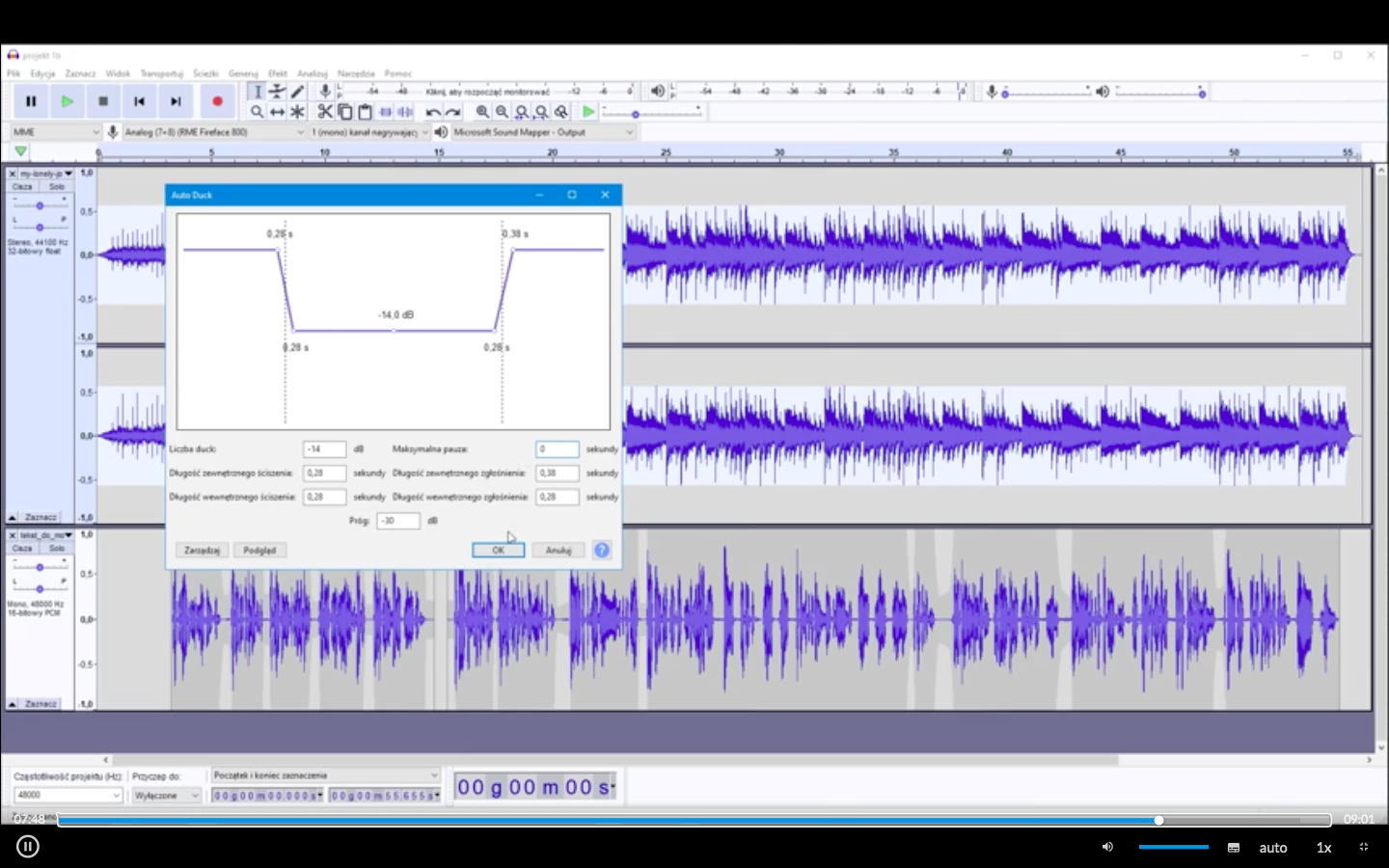Screen dimensions: 1389x868
Task: Click the Zoom Out icon
Action: (x=502, y=112)
